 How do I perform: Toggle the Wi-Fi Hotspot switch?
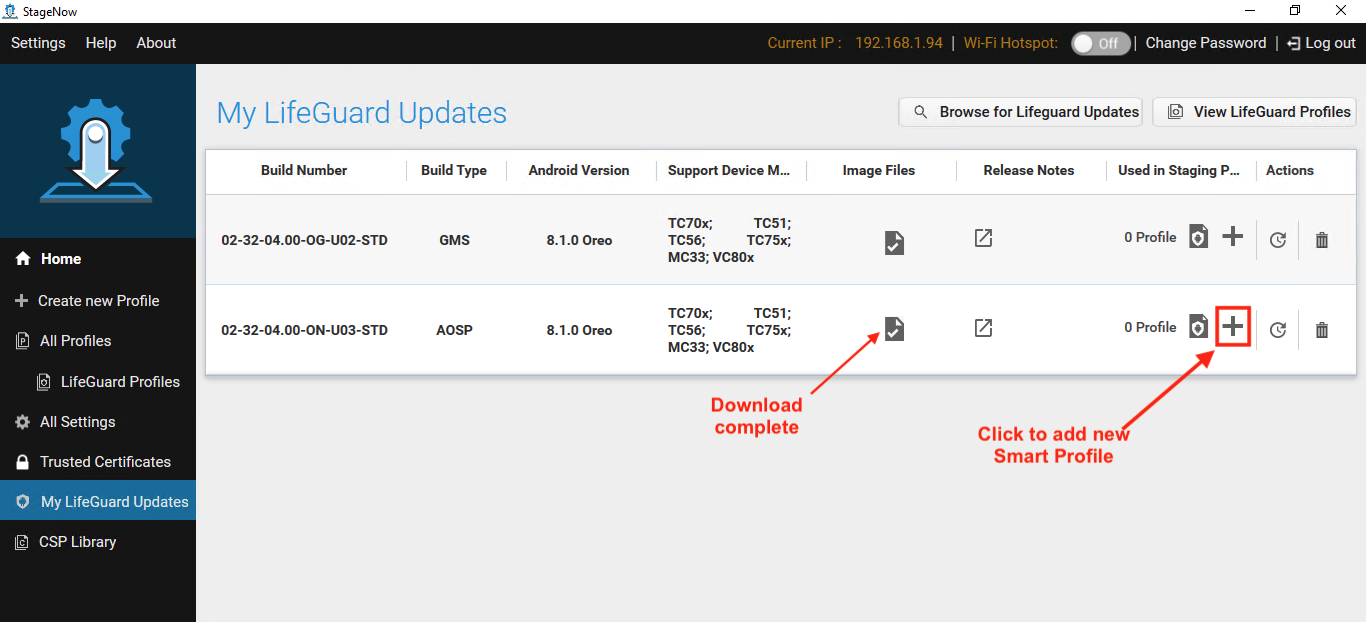pyautogui.click(x=1100, y=43)
